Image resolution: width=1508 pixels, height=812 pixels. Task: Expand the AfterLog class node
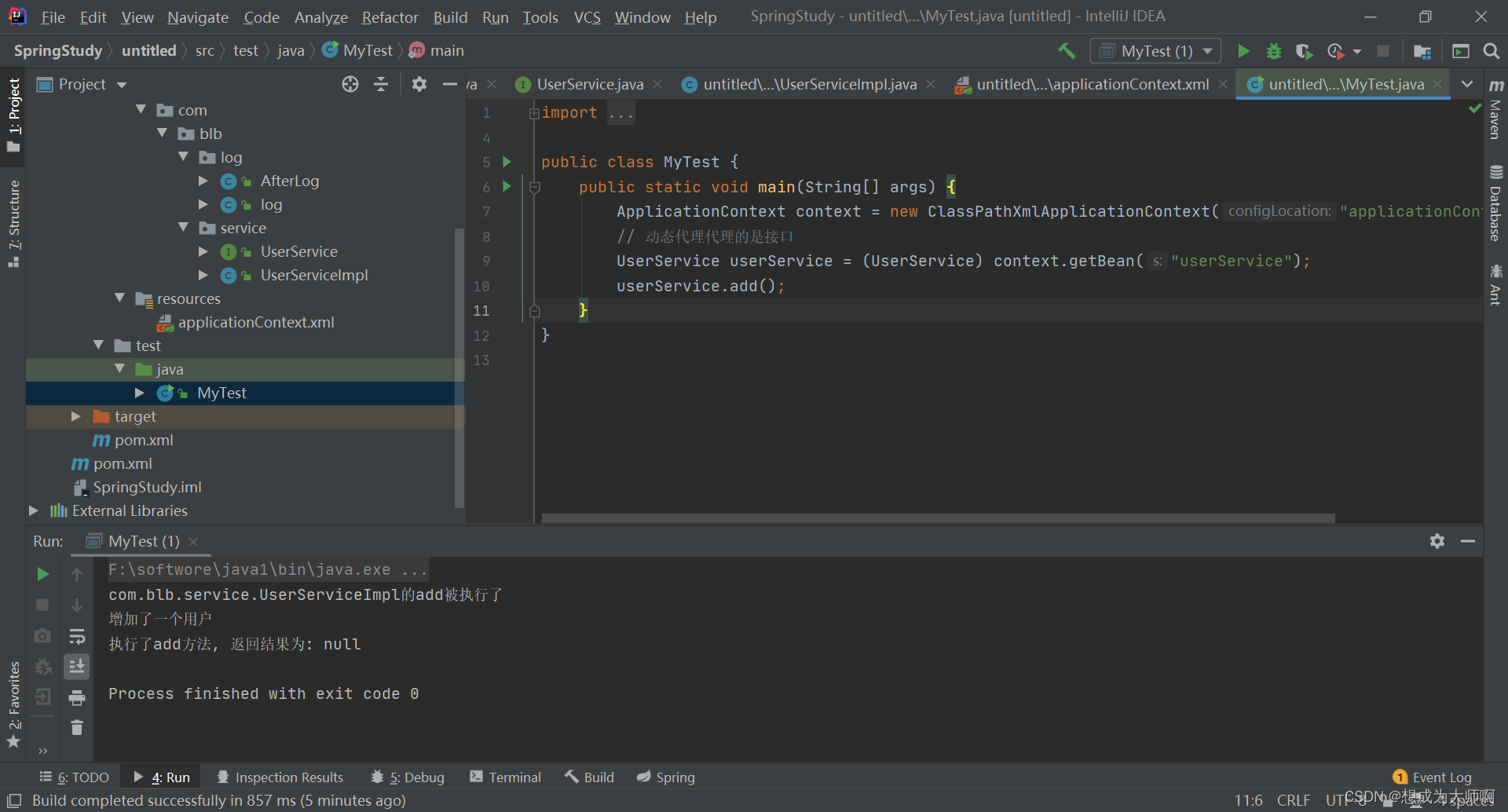203,181
